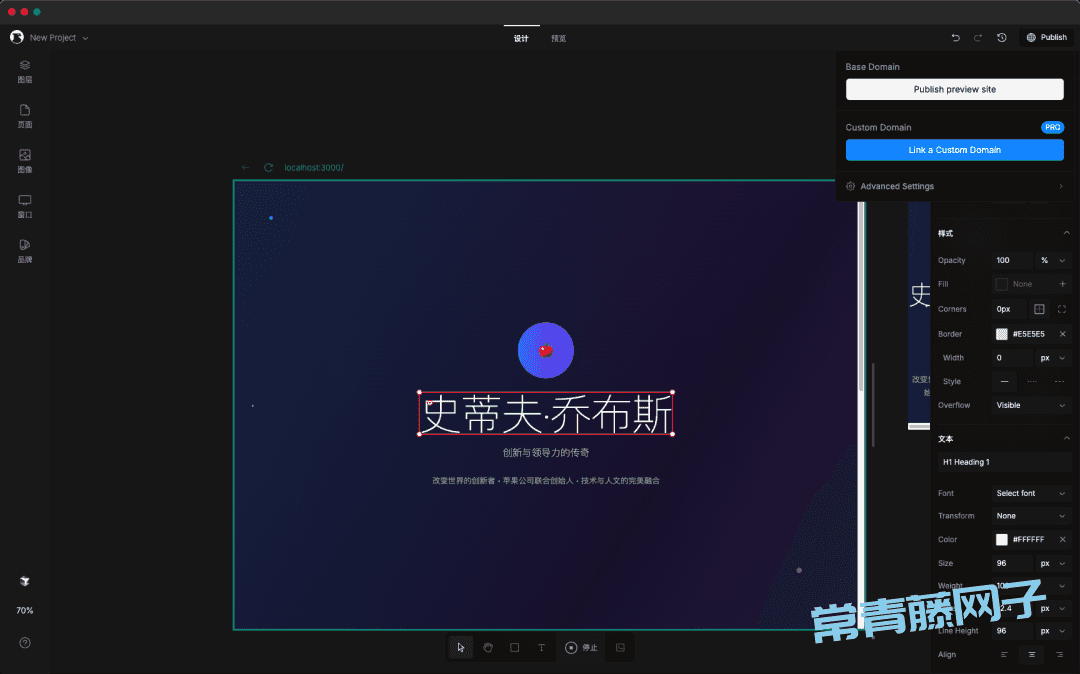Click the empty Fill color swatch
Viewport: 1080px width, 674px height.
(1001, 284)
